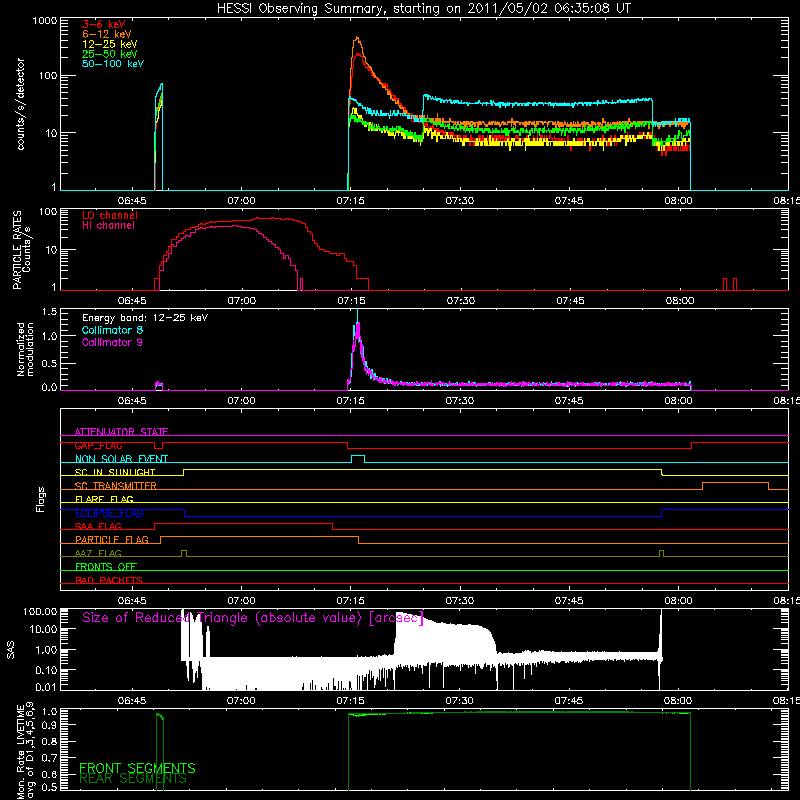Screen dimensions: 800x800
Task: Select the 'Collimator 8' legend label
Action: 112,330
